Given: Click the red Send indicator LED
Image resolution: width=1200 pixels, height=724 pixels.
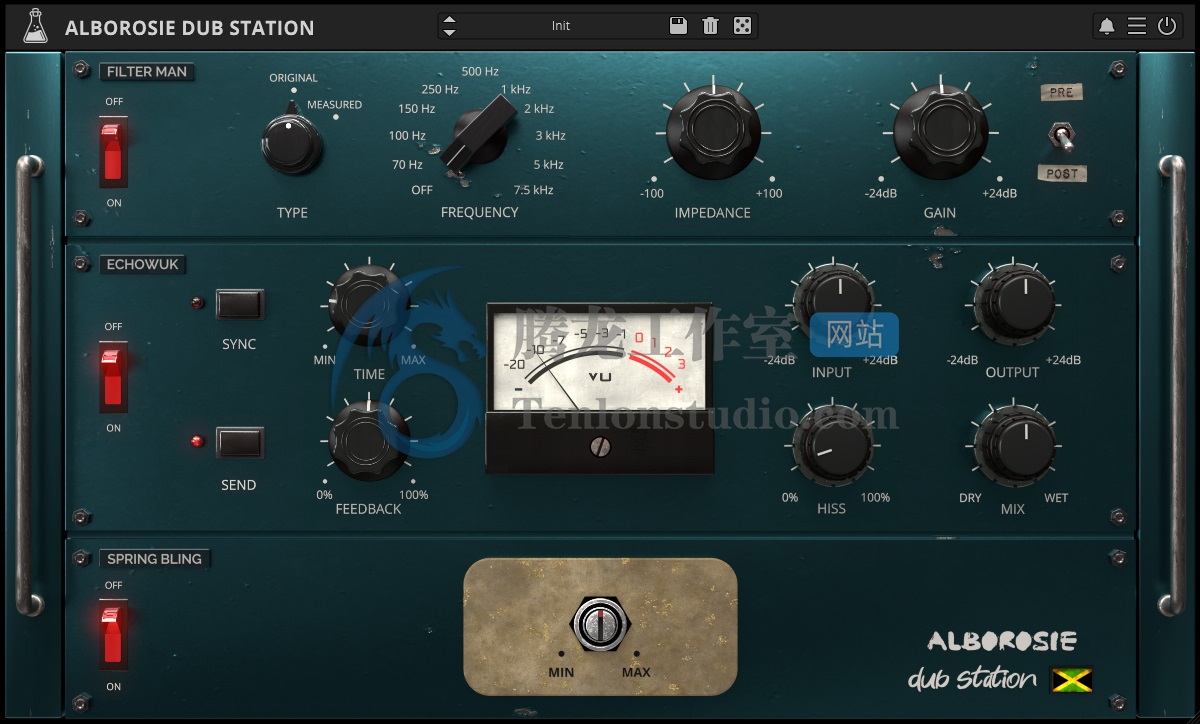Looking at the screenshot, I should coord(197,441).
